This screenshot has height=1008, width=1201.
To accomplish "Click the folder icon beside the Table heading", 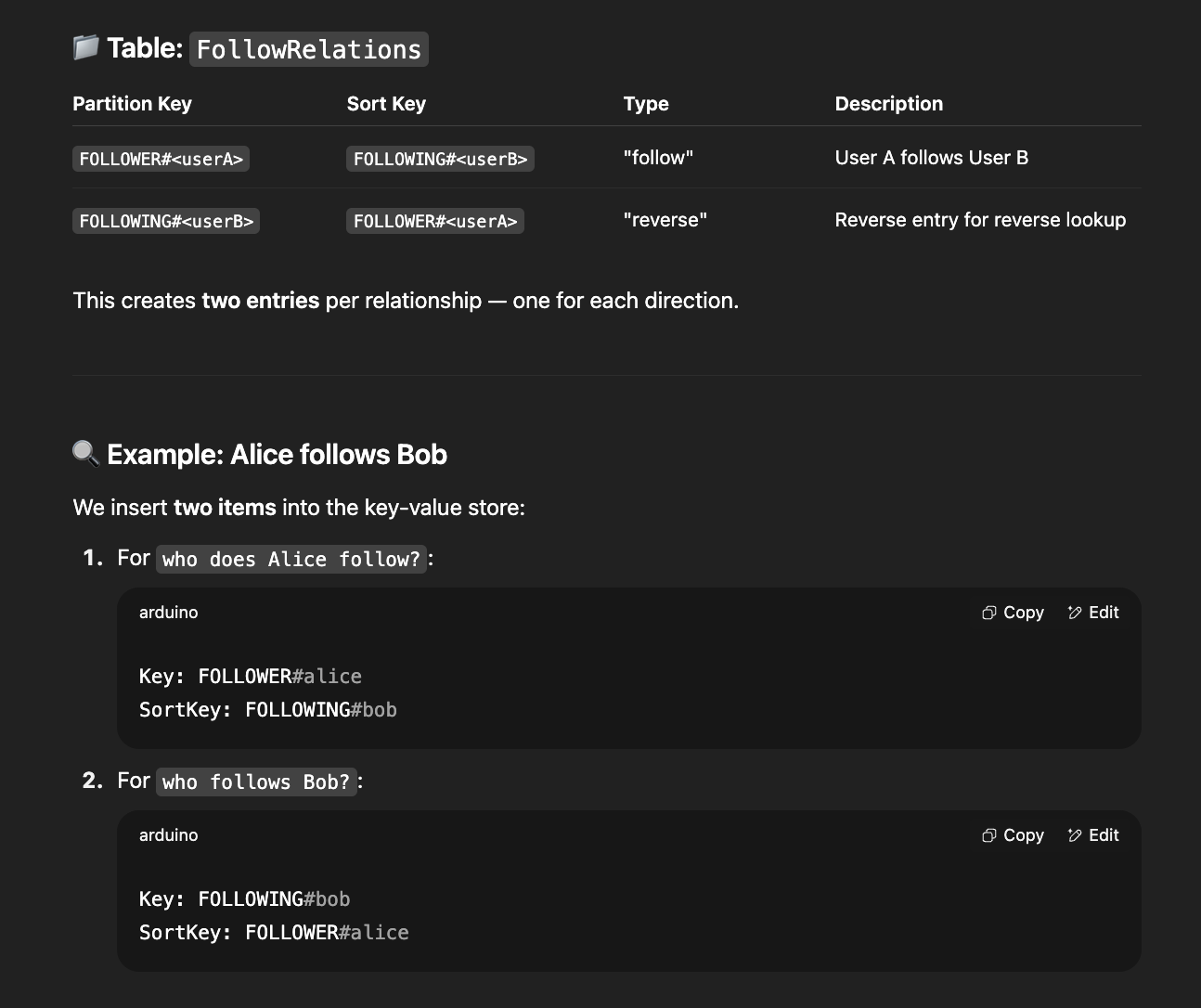I will [x=85, y=47].
